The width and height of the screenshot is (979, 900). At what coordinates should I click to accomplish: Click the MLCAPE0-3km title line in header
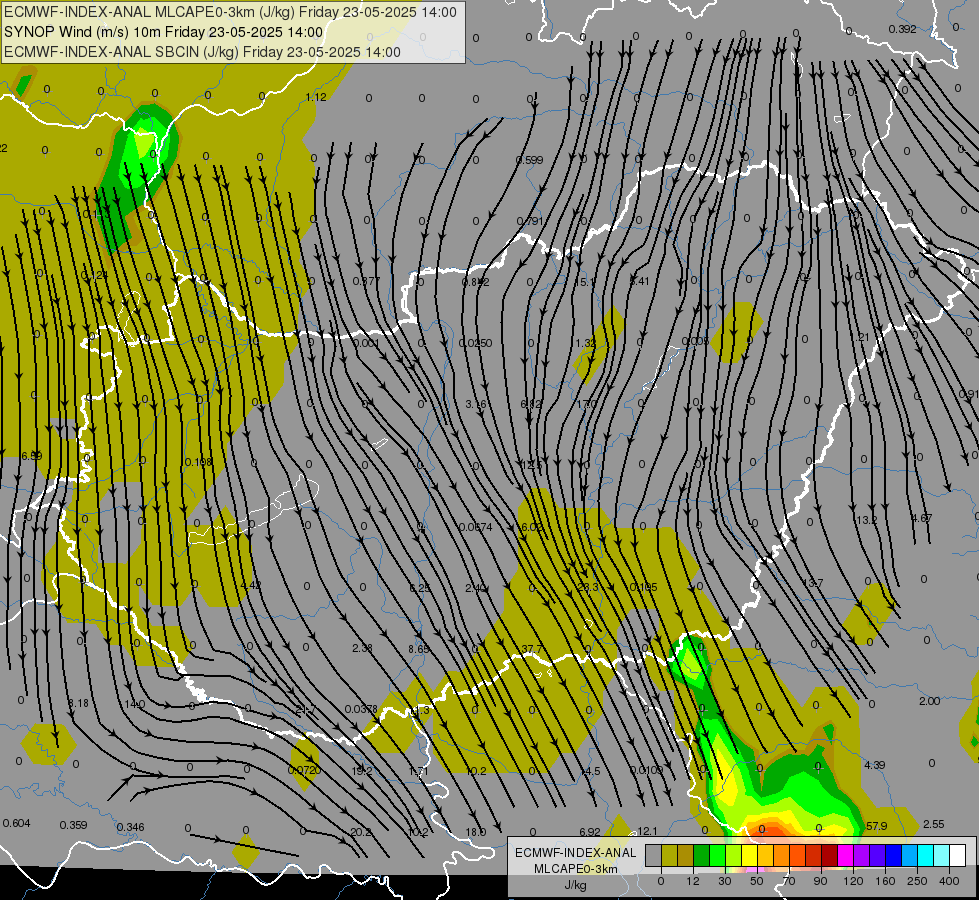[x=230, y=12]
